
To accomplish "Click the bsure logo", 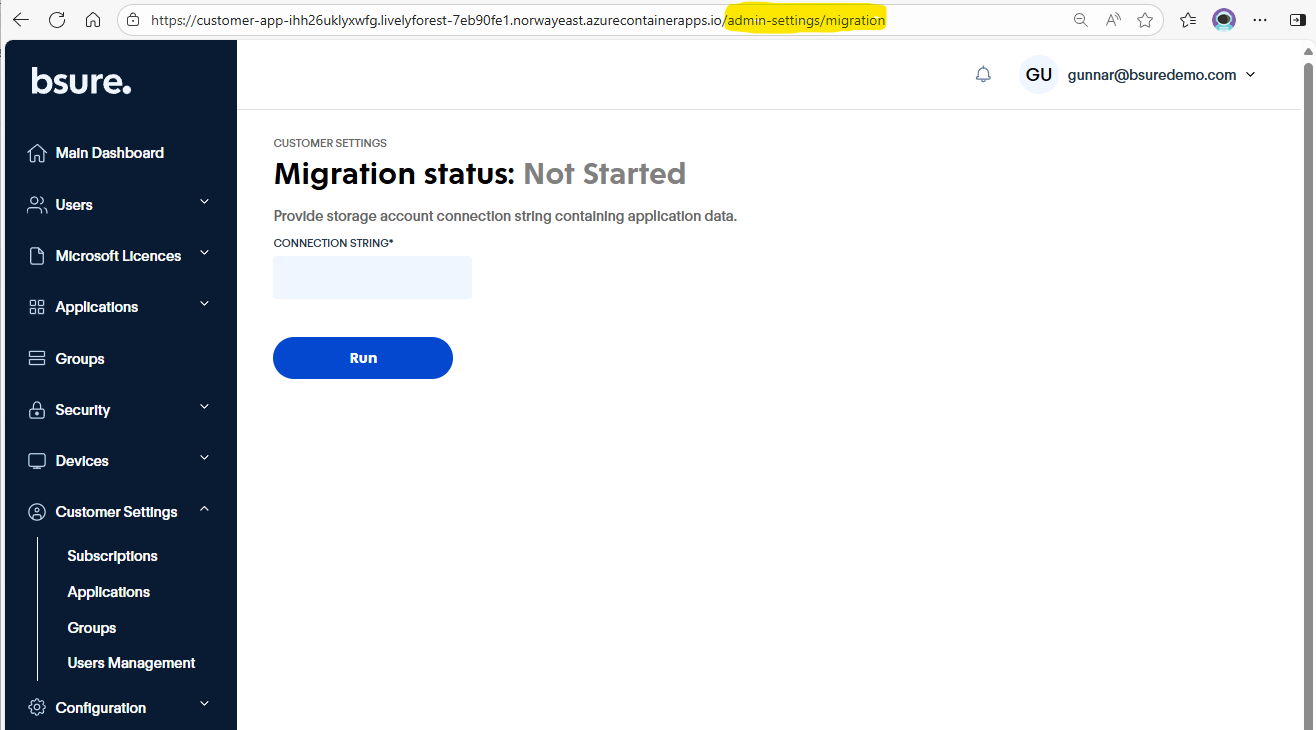I will click(x=81, y=81).
